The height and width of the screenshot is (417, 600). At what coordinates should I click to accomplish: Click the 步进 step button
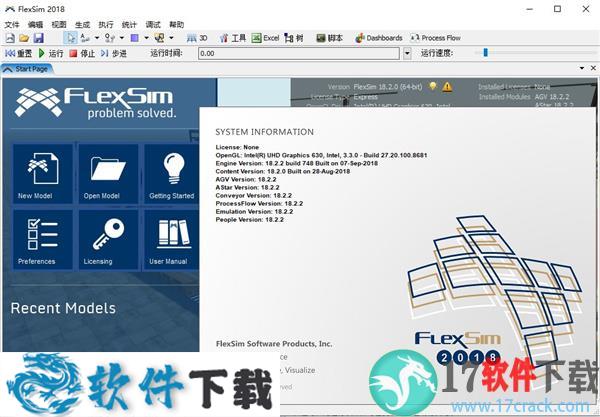(114, 54)
